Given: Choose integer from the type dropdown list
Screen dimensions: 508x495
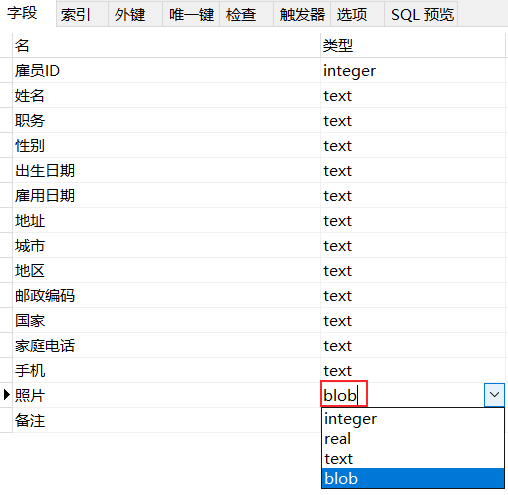Looking at the screenshot, I should pyautogui.click(x=413, y=419).
